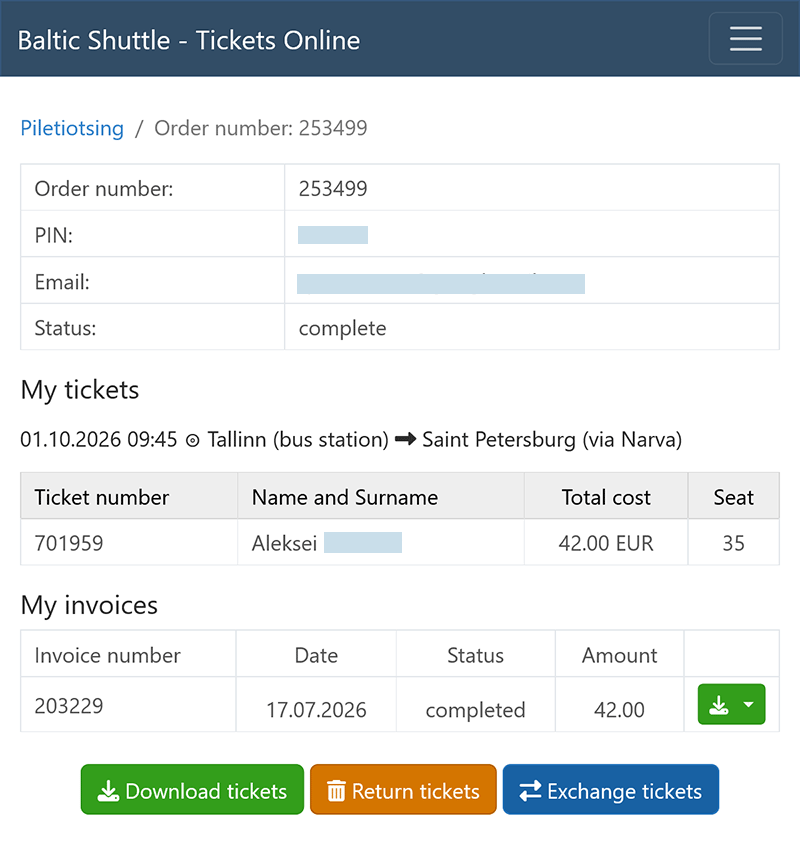Click the Seat column header

(x=734, y=497)
